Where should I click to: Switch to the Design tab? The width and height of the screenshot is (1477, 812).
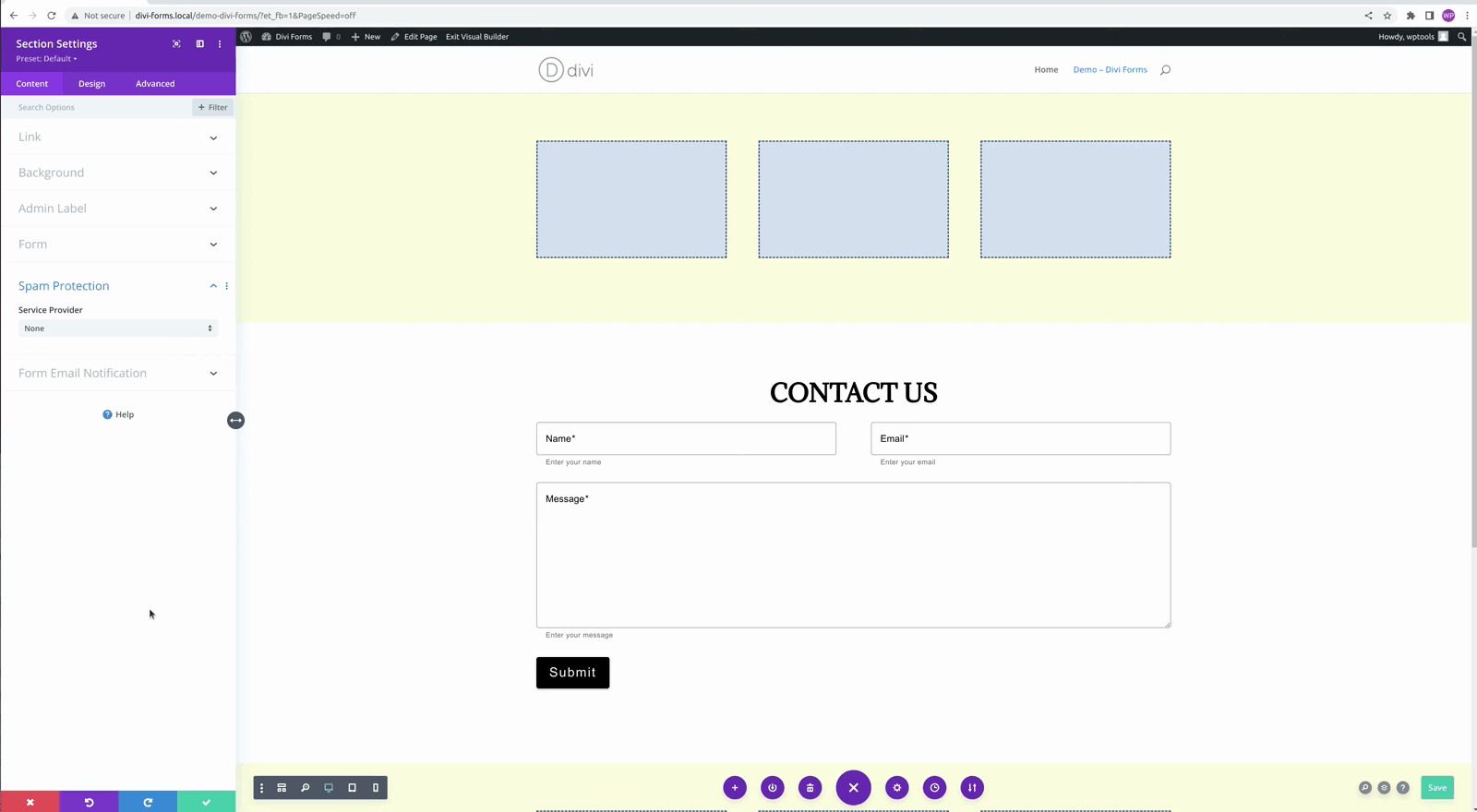click(x=91, y=83)
